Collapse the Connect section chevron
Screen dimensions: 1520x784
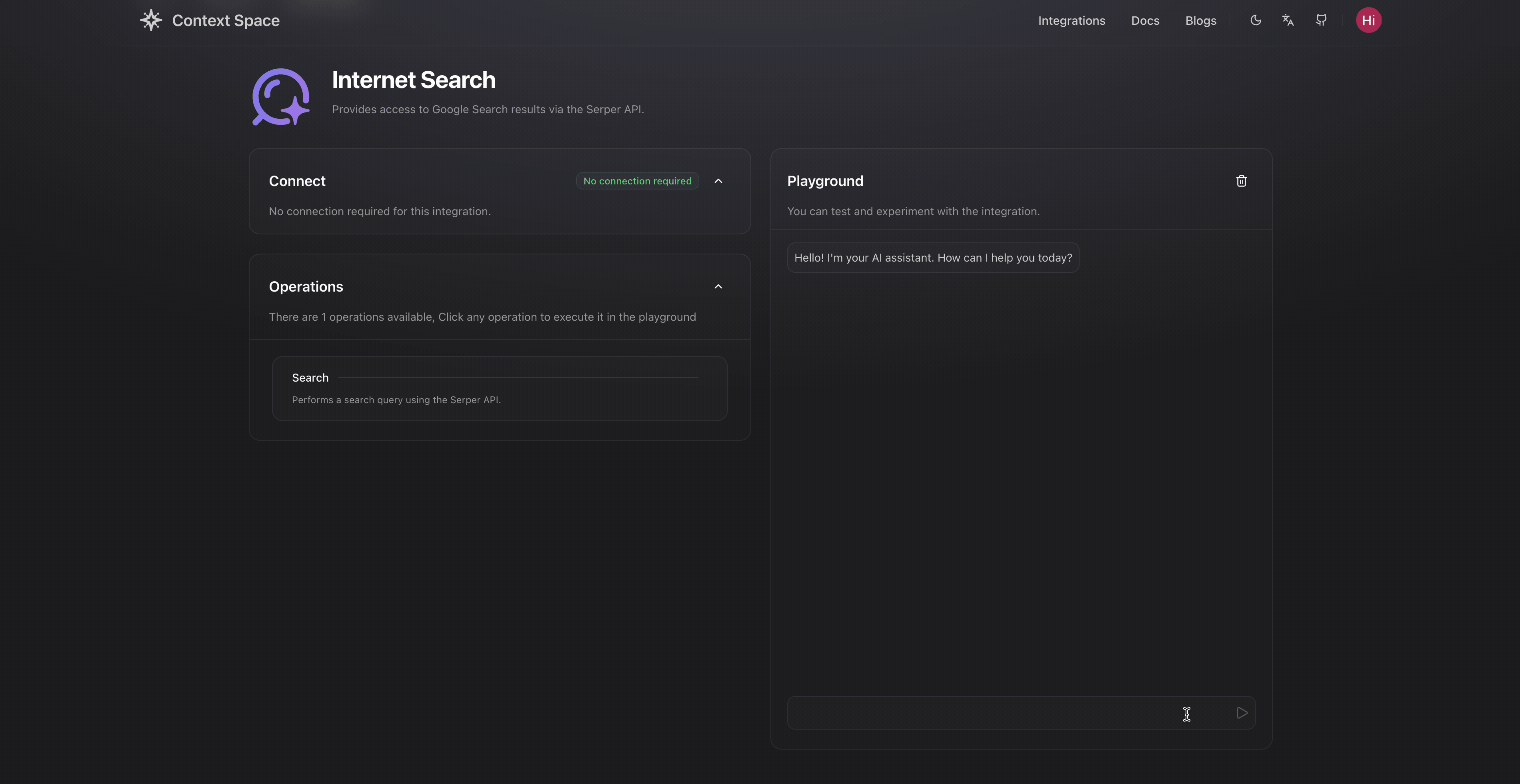(718, 181)
